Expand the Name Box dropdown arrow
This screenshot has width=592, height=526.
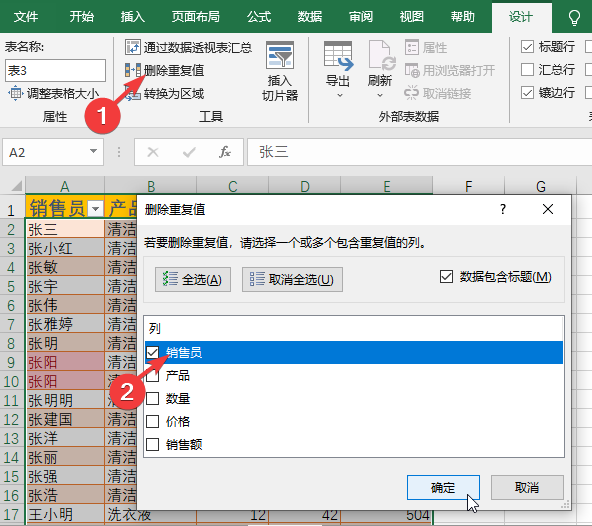(x=93, y=151)
